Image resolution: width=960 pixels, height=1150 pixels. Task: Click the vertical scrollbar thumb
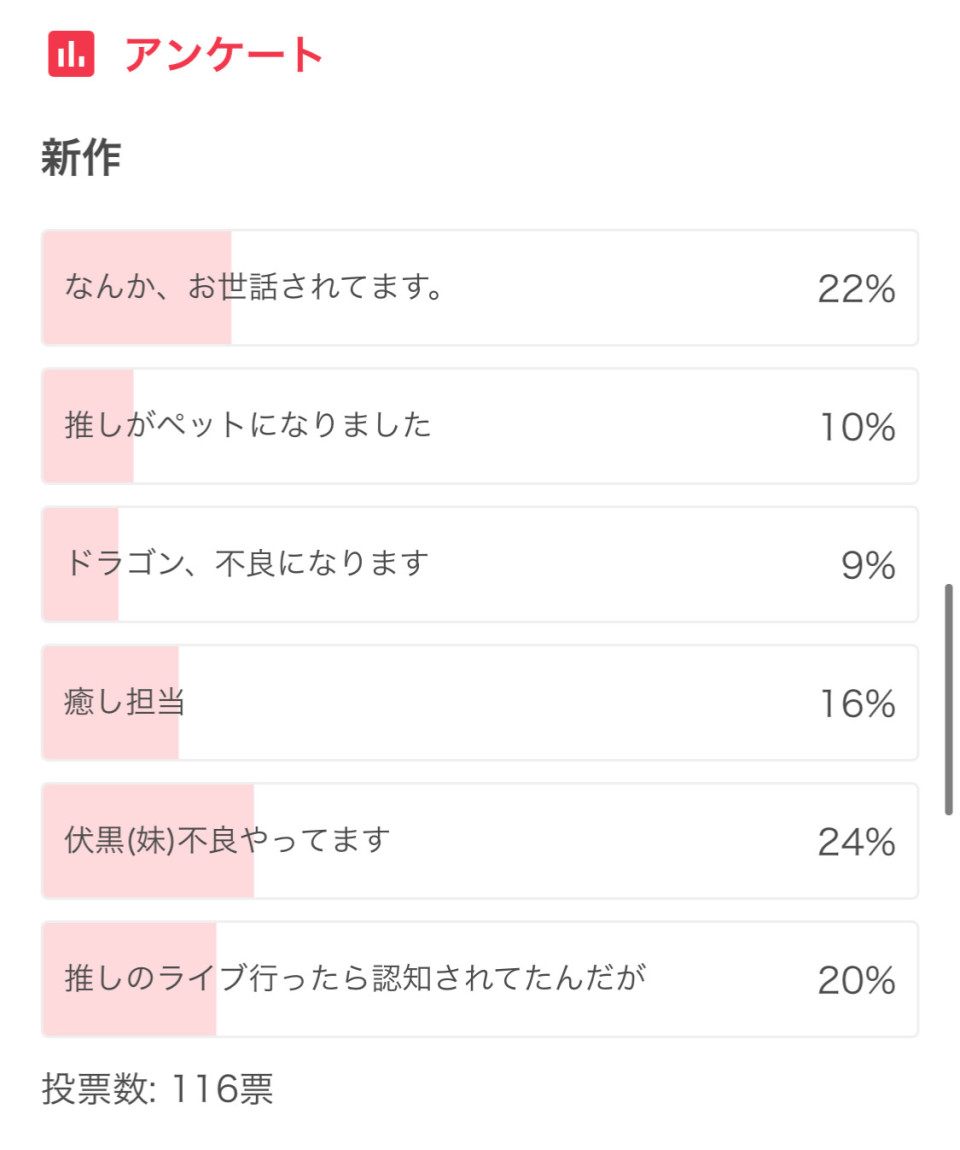click(948, 699)
